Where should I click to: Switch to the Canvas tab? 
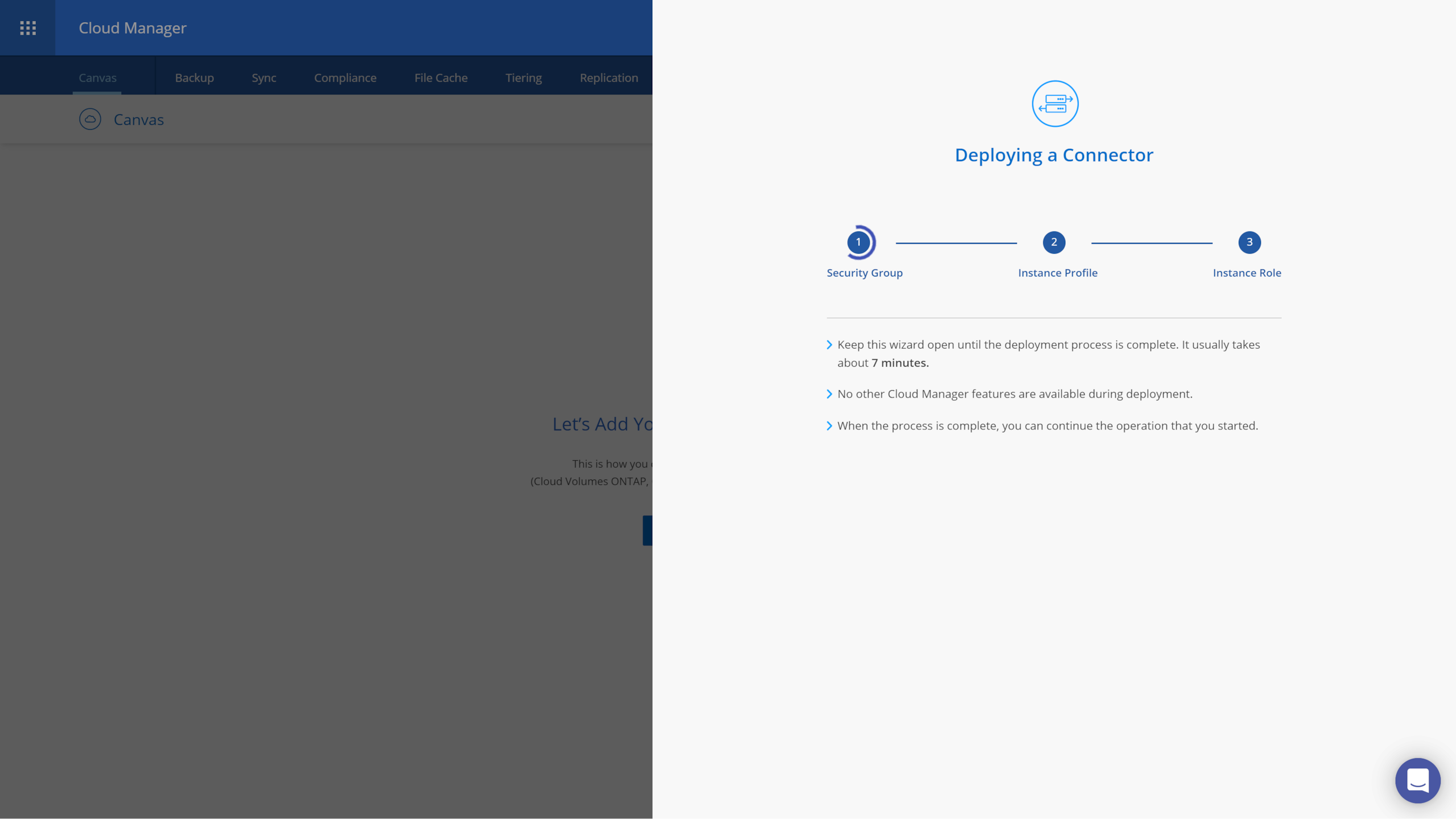click(x=97, y=78)
